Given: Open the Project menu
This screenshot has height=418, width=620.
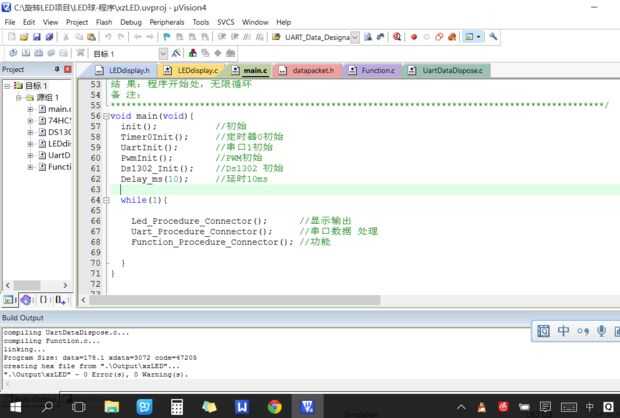Looking at the screenshot, I should [x=77, y=22].
